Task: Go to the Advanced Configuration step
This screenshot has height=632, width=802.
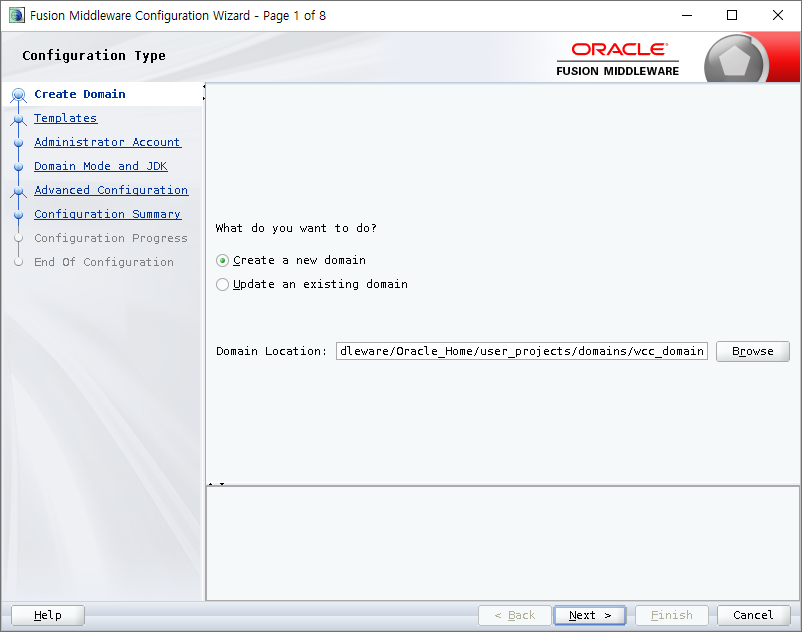Action: tap(111, 190)
